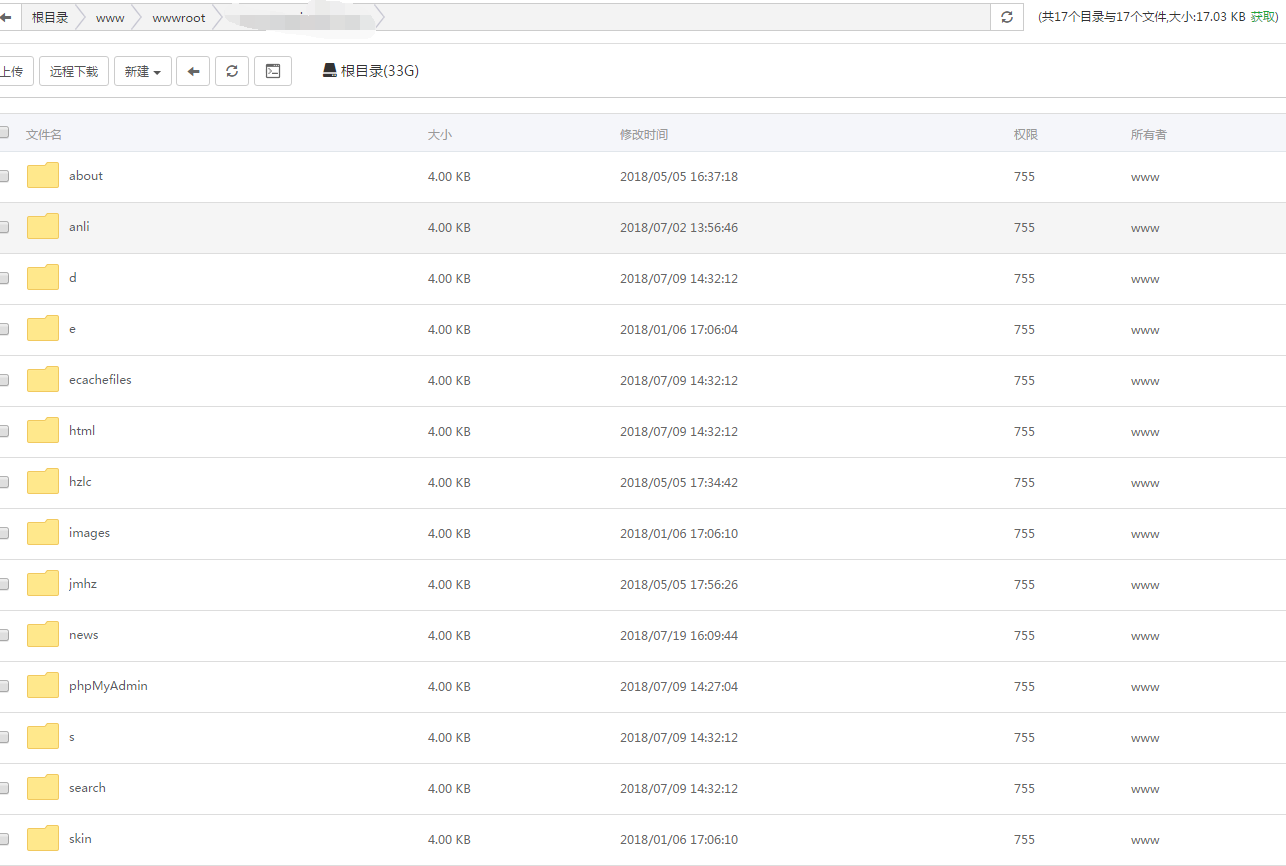Click the www owner of hzlc row
The height and width of the screenshot is (866, 1286).
point(1145,483)
